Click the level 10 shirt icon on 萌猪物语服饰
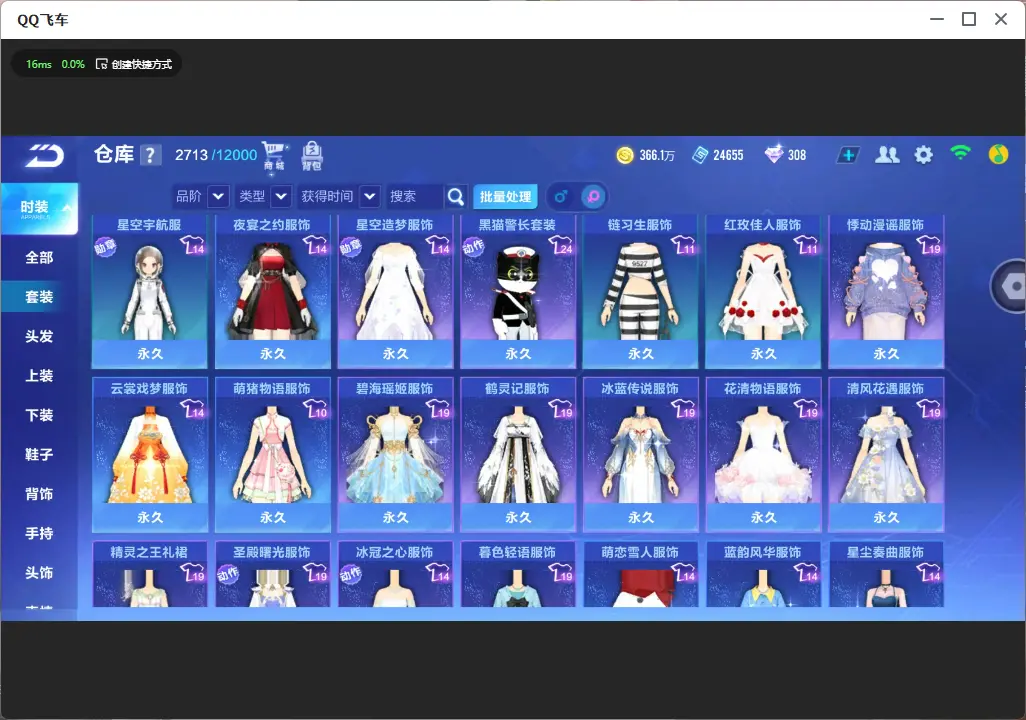This screenshot has width=1026, height=720. (x=315, y=409)
